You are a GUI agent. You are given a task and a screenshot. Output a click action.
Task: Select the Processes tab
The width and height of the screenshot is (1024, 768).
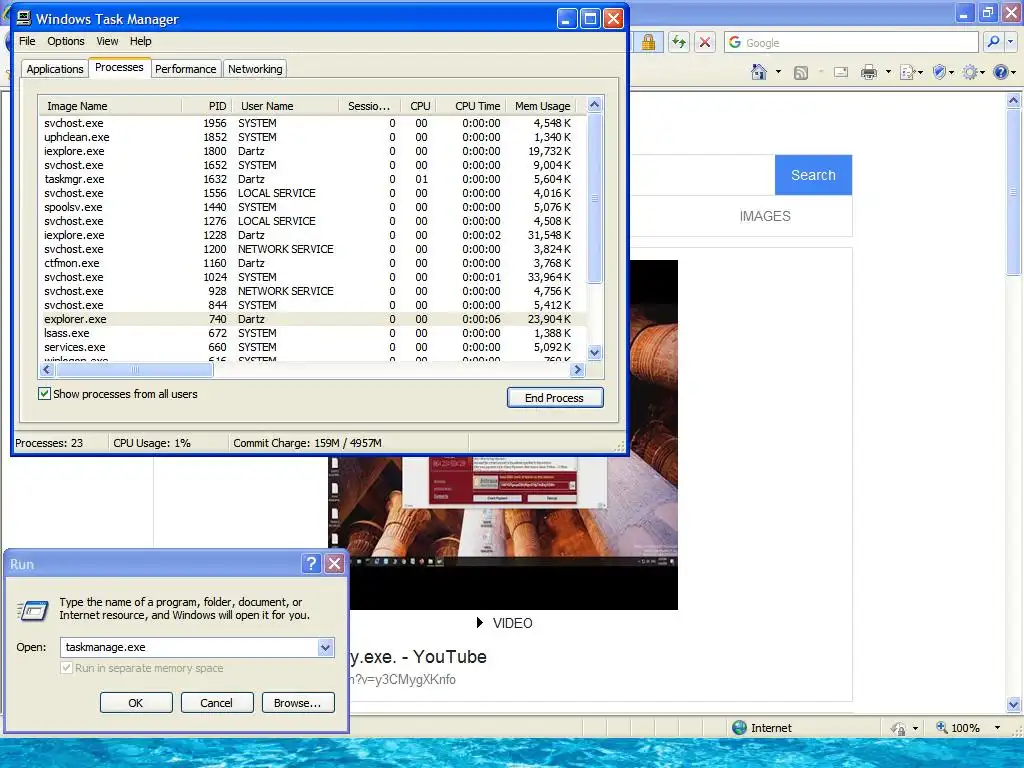pyautogui.click(x=119, y=67)
